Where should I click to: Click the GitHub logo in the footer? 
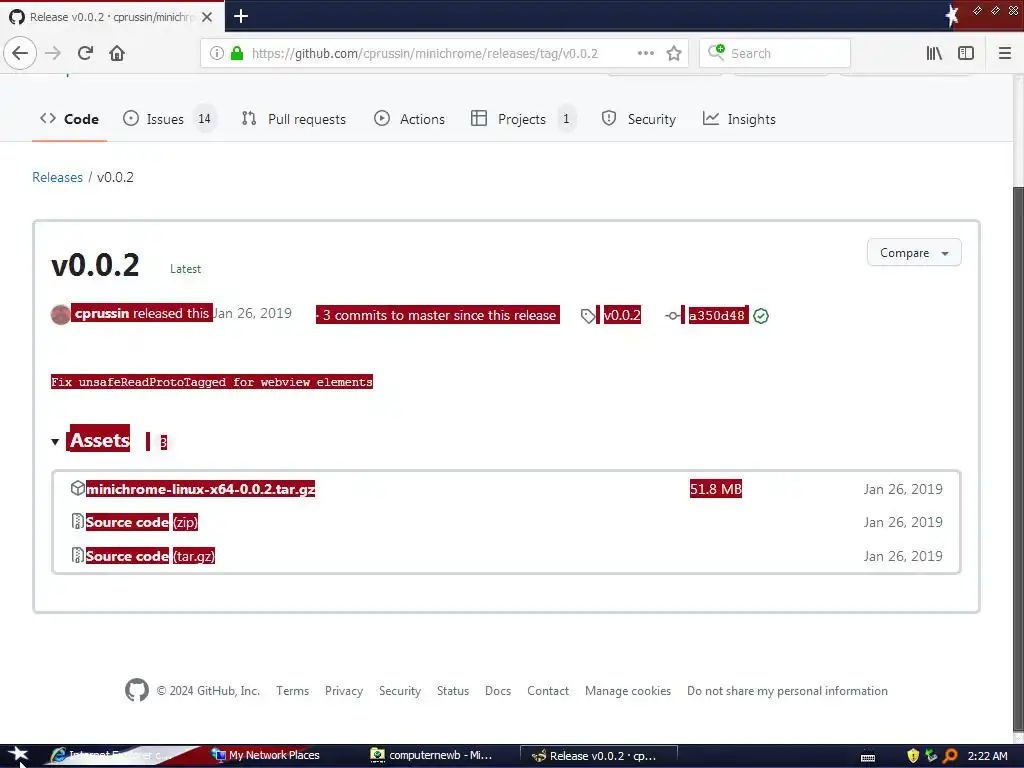136,690
